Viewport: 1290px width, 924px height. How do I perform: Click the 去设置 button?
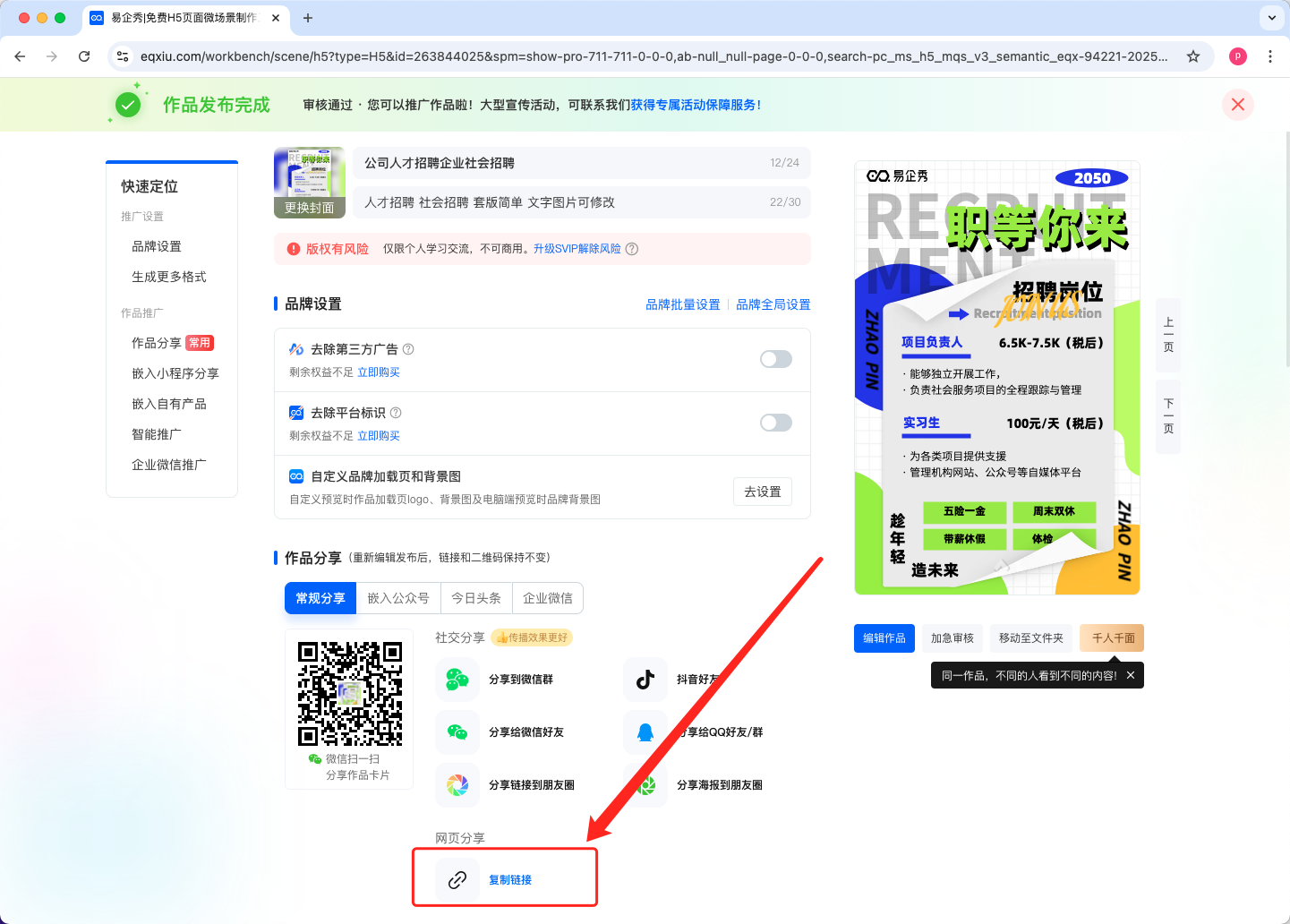tap(762, 492)
